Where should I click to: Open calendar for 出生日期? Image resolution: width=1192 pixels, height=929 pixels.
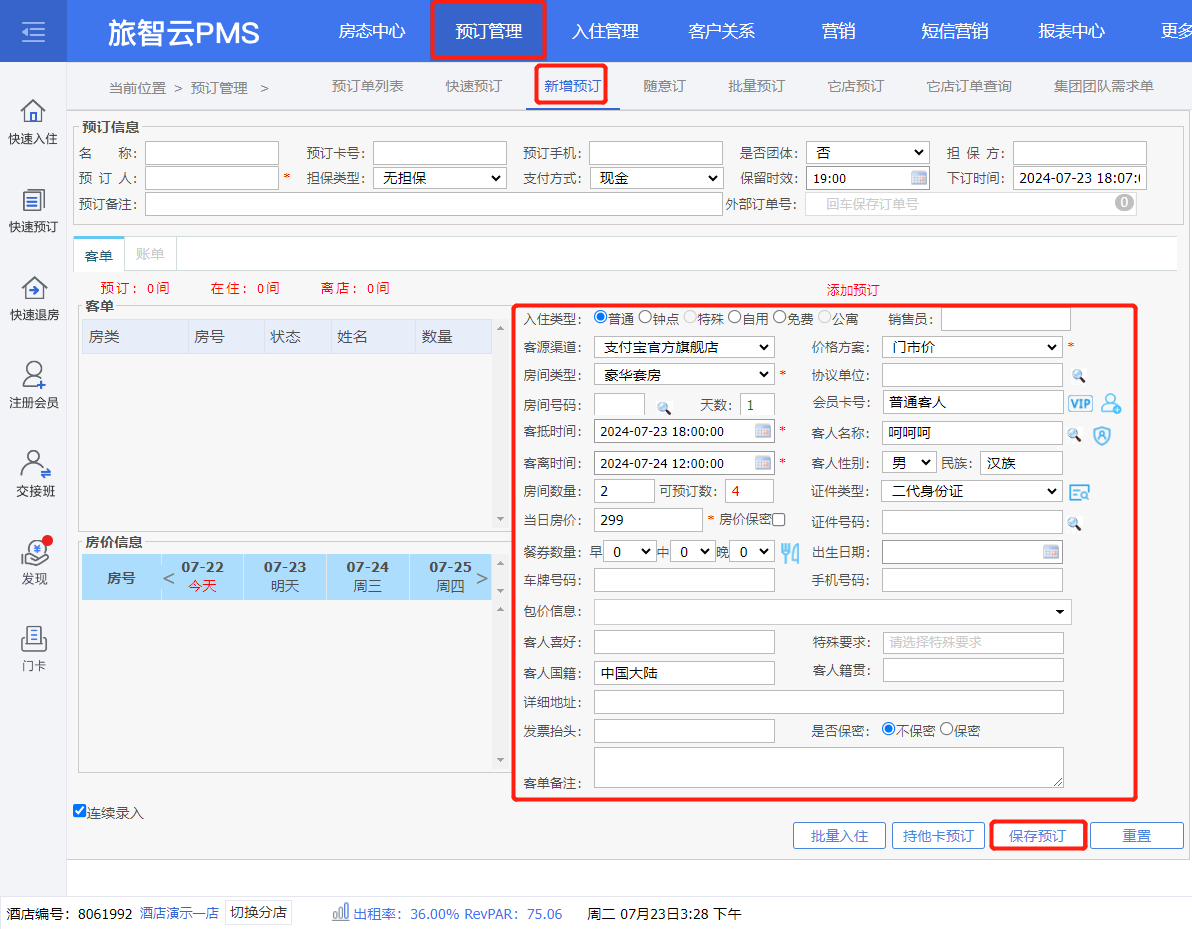[x=1051, y=552]
